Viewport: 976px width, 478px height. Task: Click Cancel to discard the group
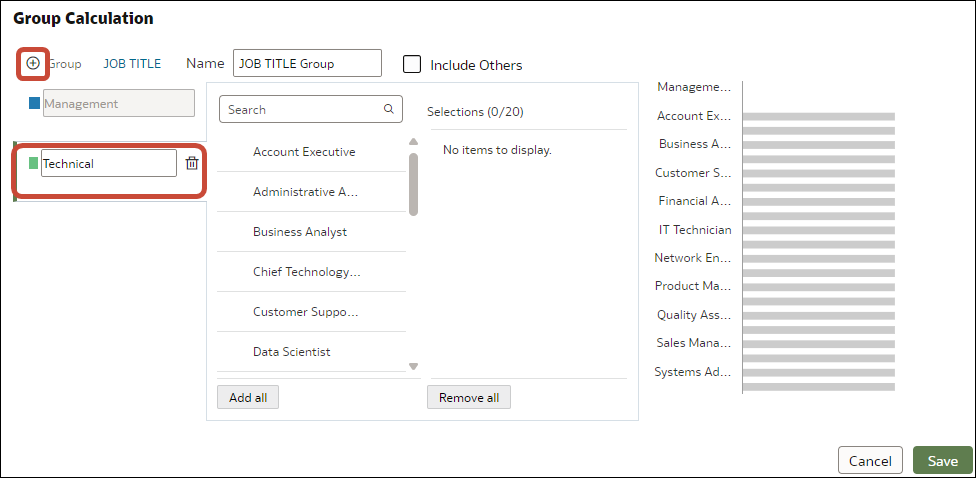[x=869, y=460]
